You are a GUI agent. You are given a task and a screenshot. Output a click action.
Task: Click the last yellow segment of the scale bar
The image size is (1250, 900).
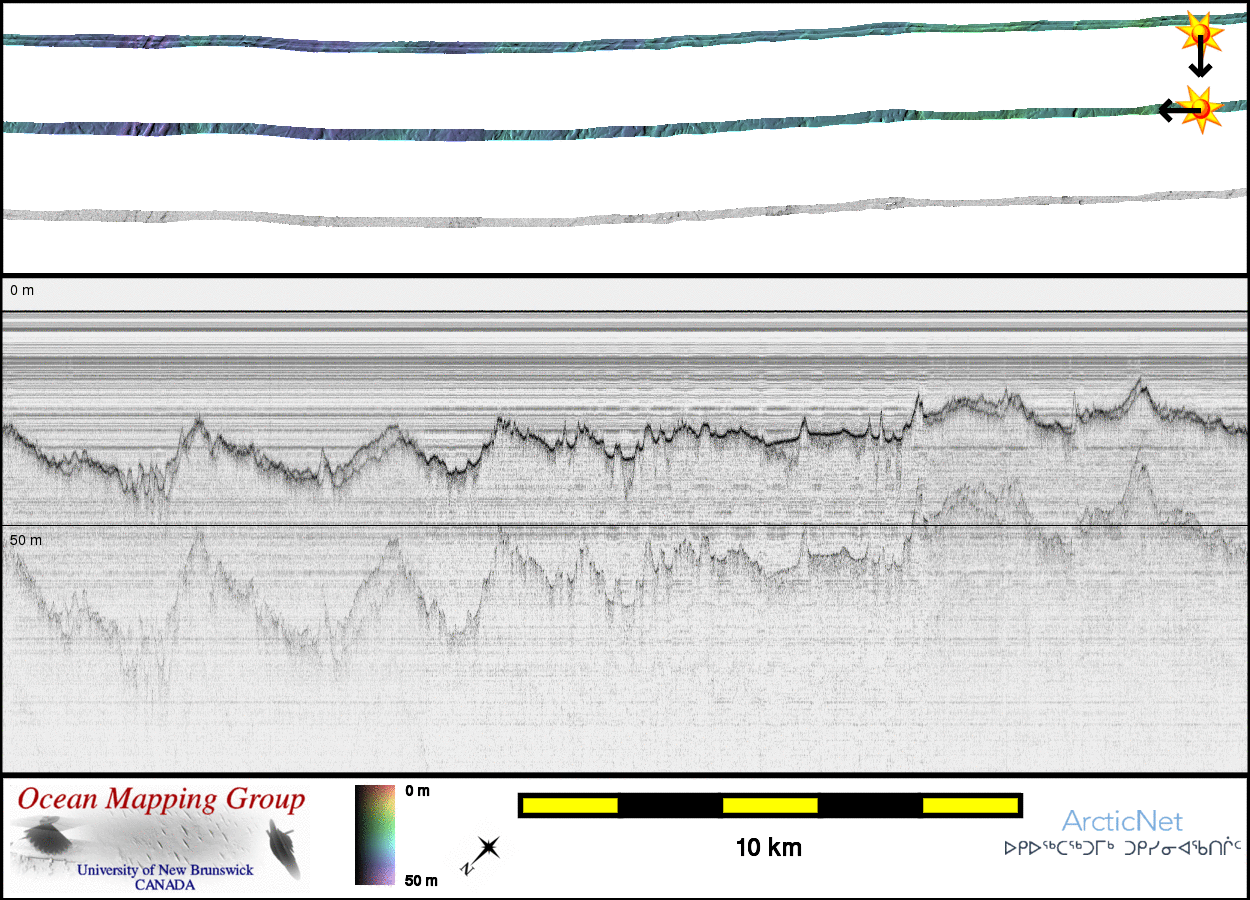coord(969,805)
